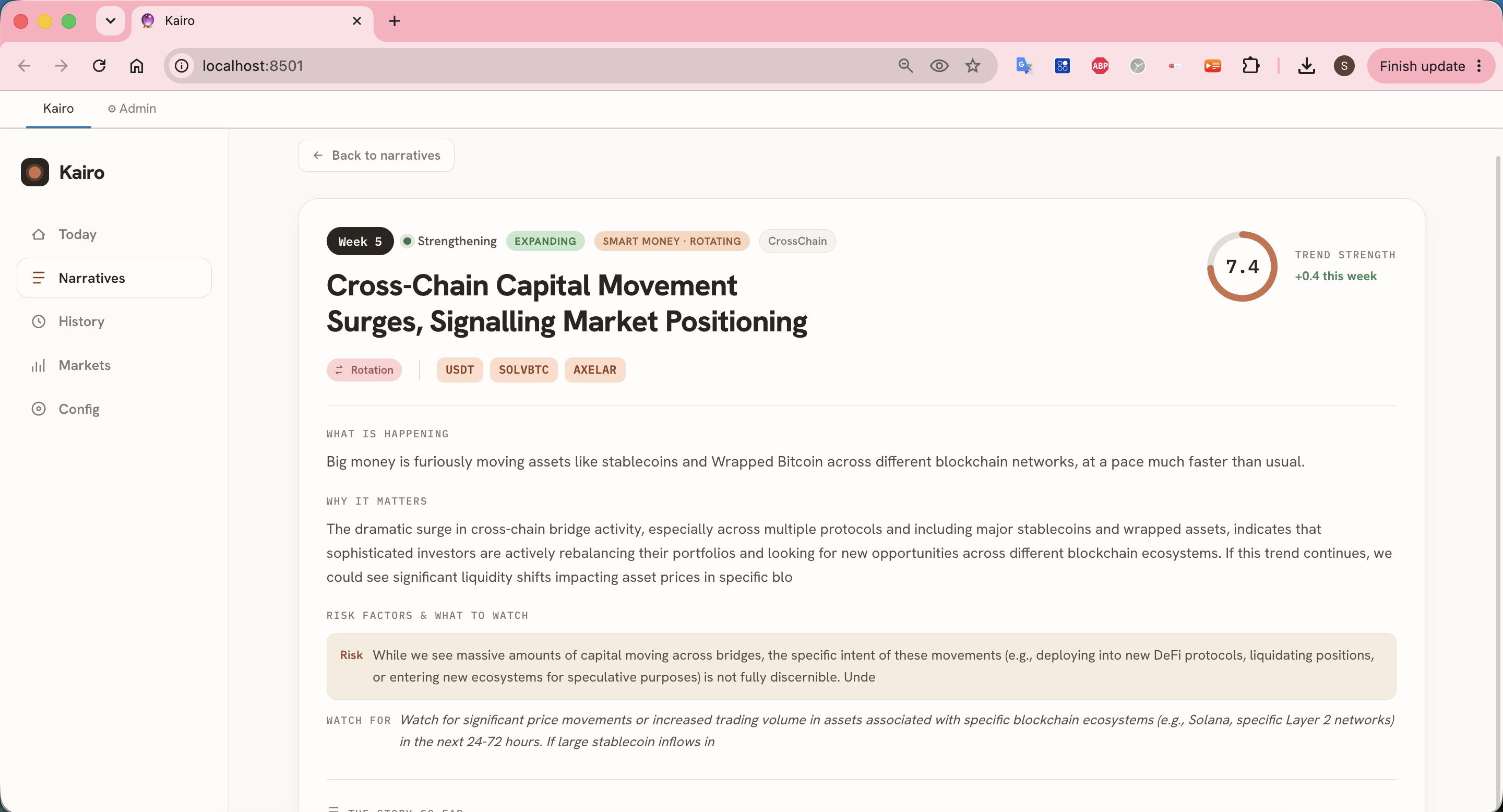Open the profile avatar labeled S
1503x812 pixels.
[x=1344, y=66]
